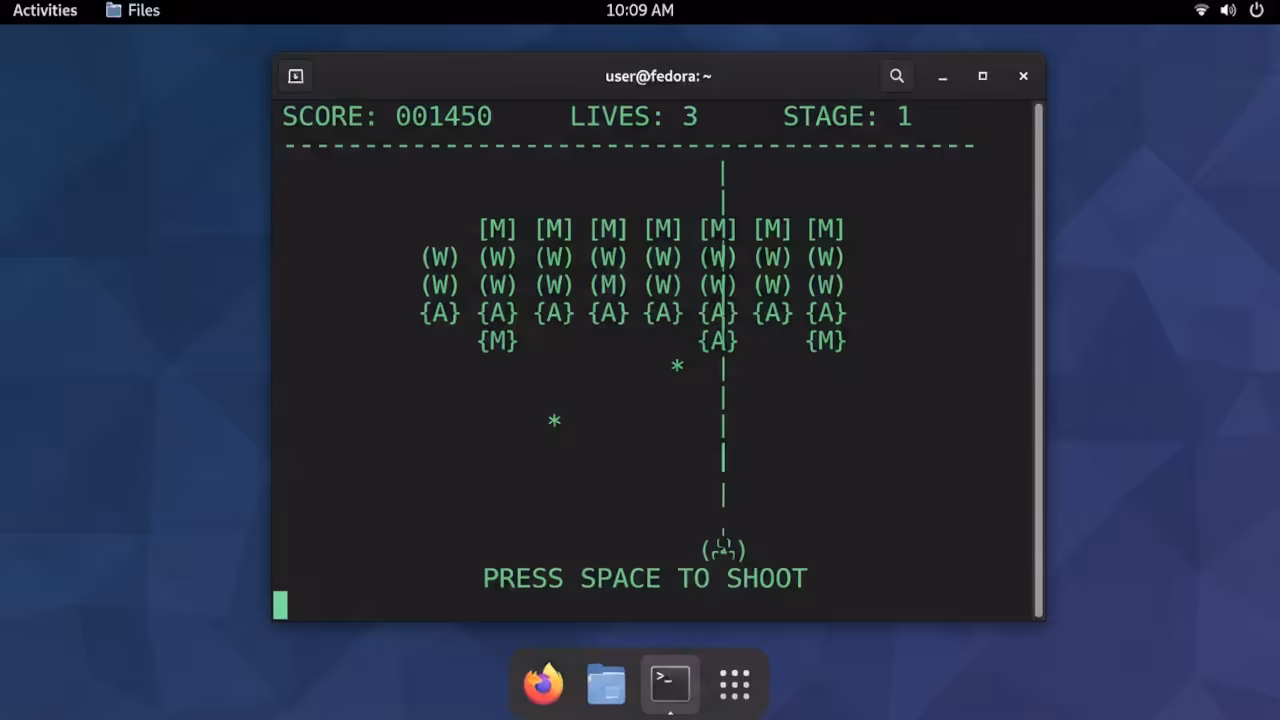The width and height of the screenshot is (1280, 720).
Task: Open the Activities overview
Action: tap(45, 10)
